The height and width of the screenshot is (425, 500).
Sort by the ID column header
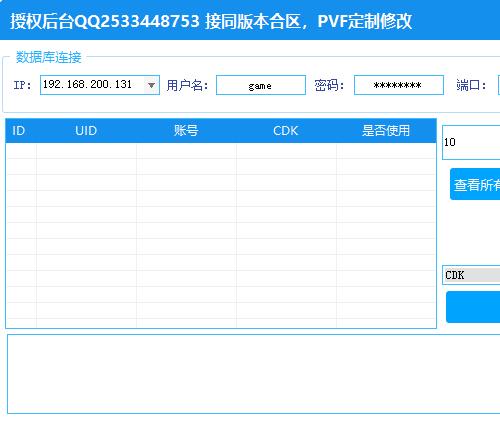pos(19,131)
